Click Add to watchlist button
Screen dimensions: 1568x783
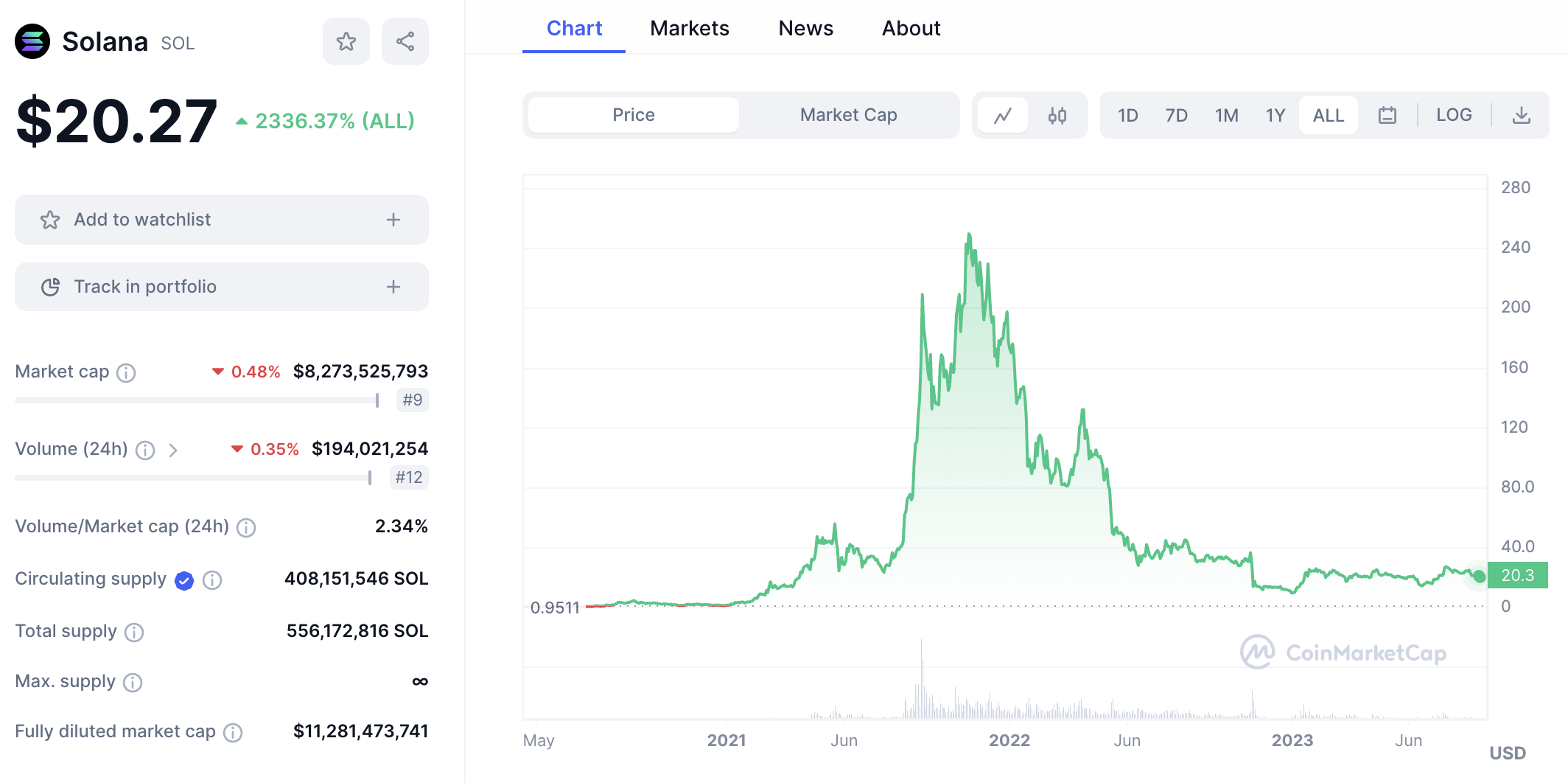point(222,220)
